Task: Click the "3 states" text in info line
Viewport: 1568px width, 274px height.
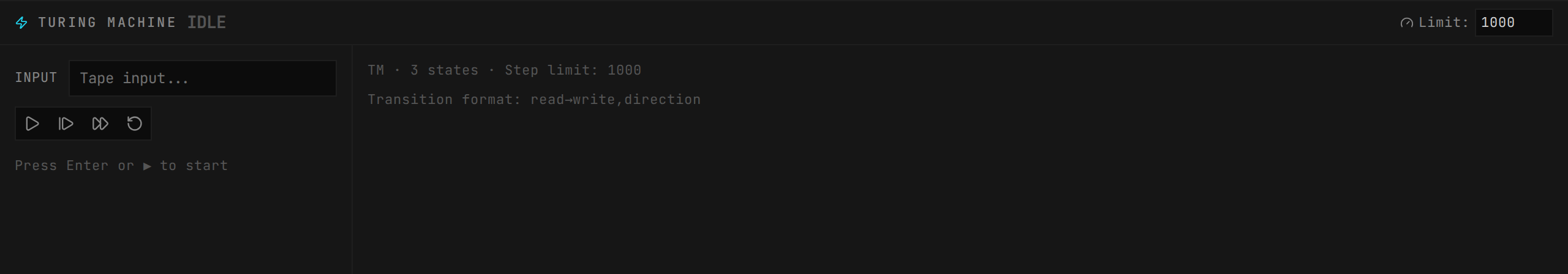Action: tap(444, 70)
